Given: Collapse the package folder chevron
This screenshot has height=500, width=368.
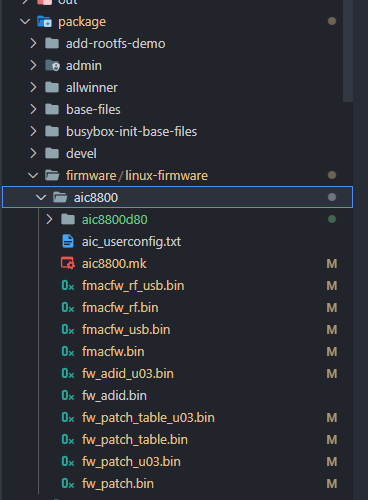Looking at the screenshot, I should coord(25,22).
